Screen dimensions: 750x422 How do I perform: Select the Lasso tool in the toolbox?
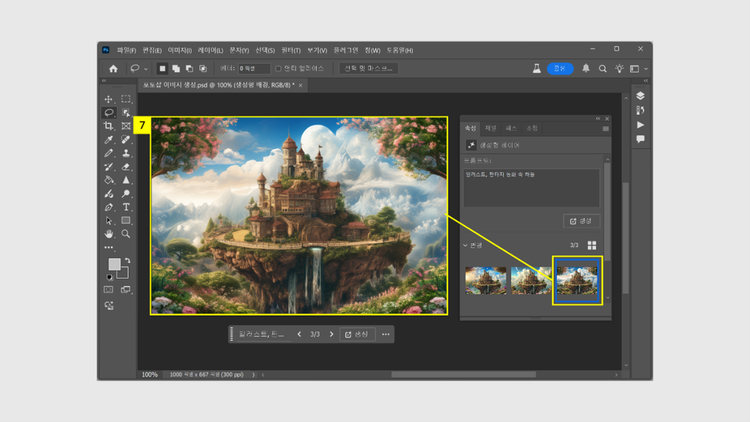[x=109, y=113]
